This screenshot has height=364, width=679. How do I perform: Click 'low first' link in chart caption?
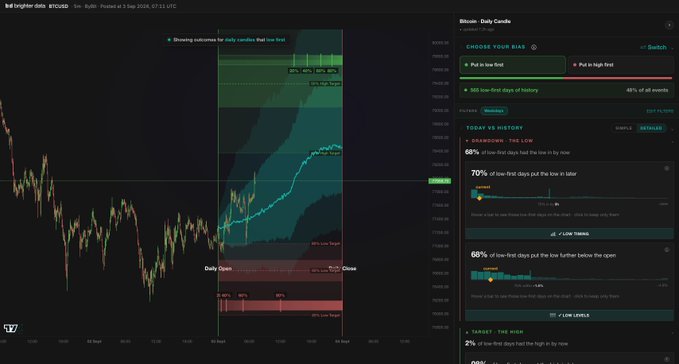click(275, 40)
